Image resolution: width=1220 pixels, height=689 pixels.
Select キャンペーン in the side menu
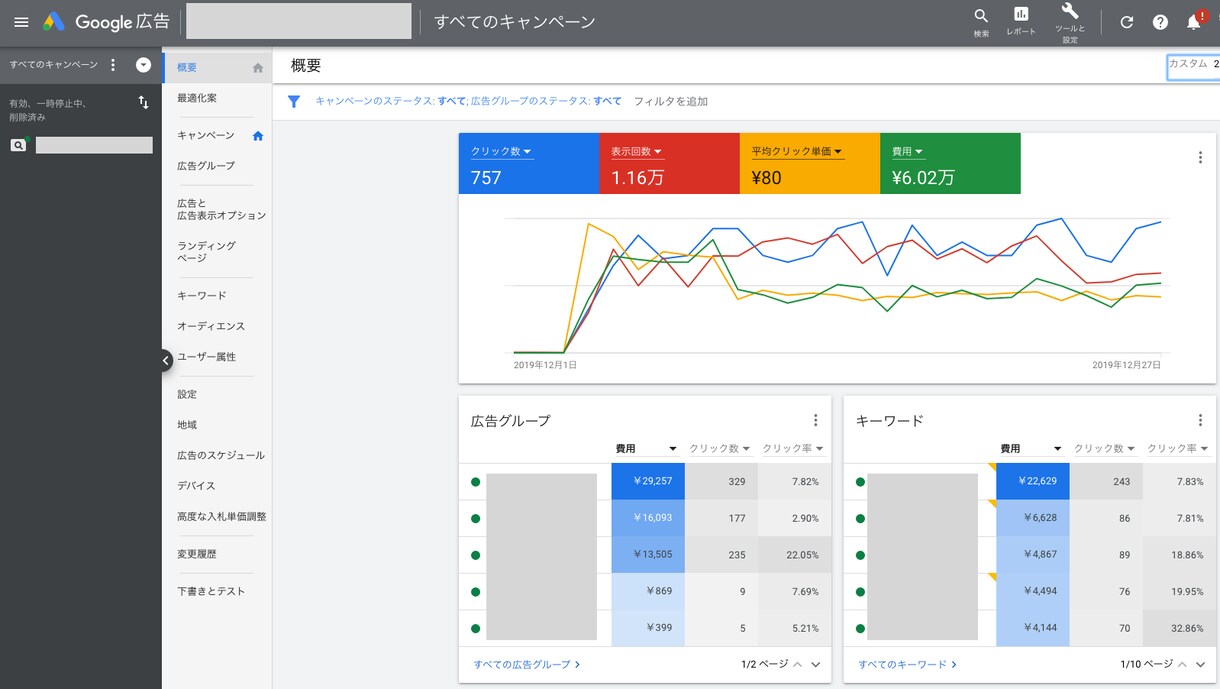pyautogui.click(x=206, y=135)
